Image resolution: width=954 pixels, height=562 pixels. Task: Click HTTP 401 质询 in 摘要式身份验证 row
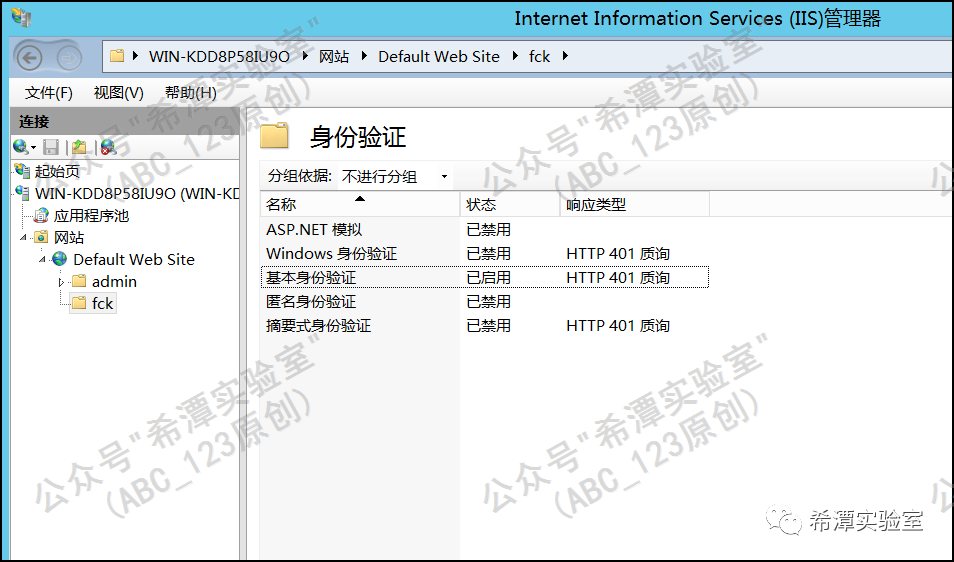(618, 326)
